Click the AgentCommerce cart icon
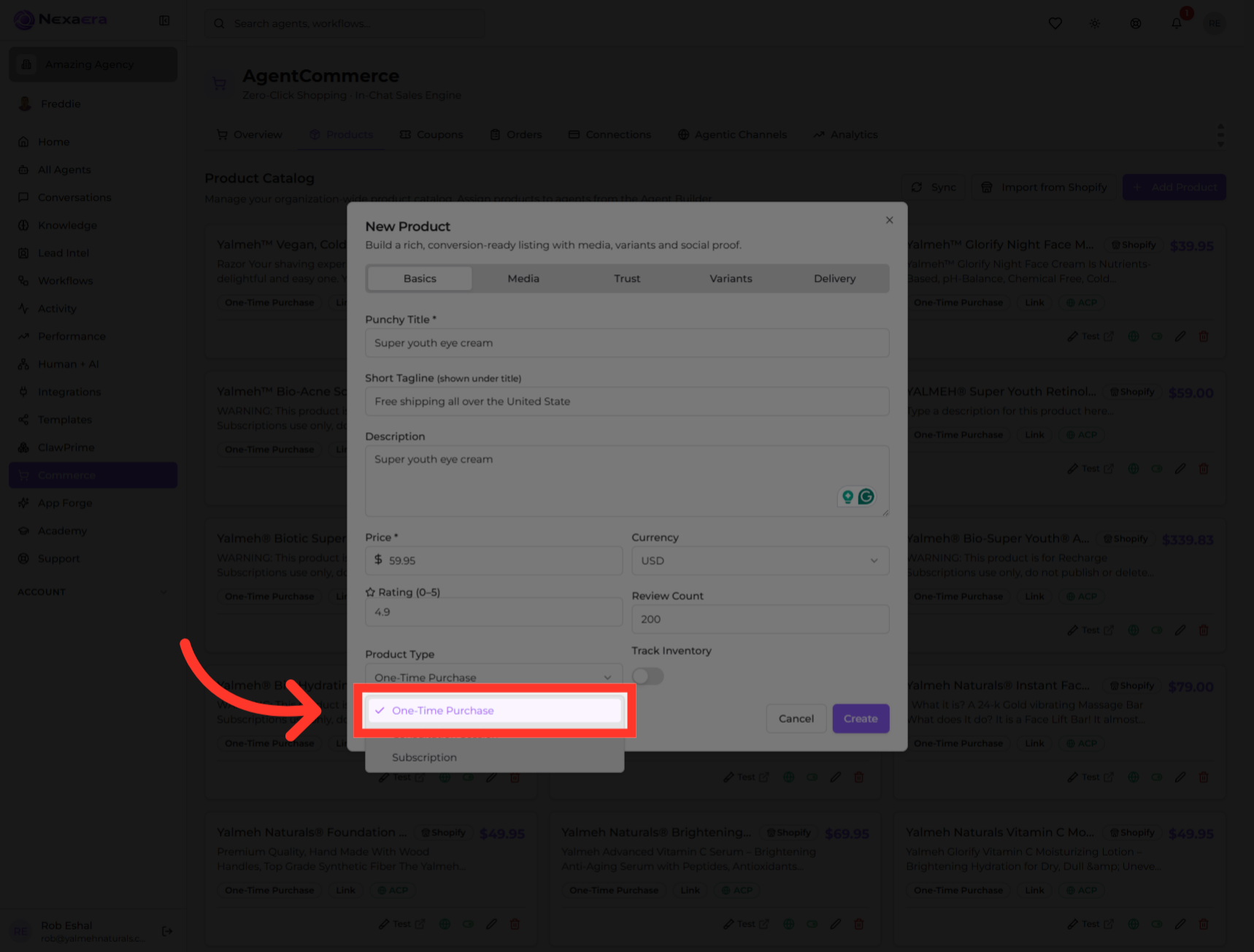 219,84
